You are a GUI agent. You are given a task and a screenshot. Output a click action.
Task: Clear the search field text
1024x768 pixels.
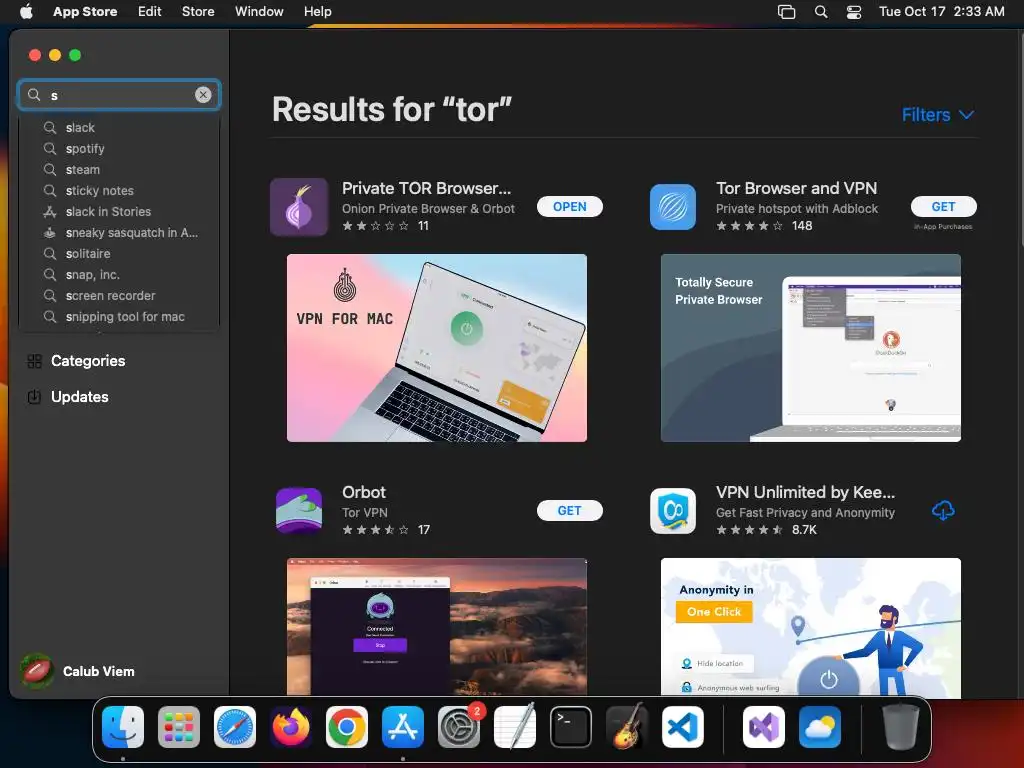[x=203, y=95]
